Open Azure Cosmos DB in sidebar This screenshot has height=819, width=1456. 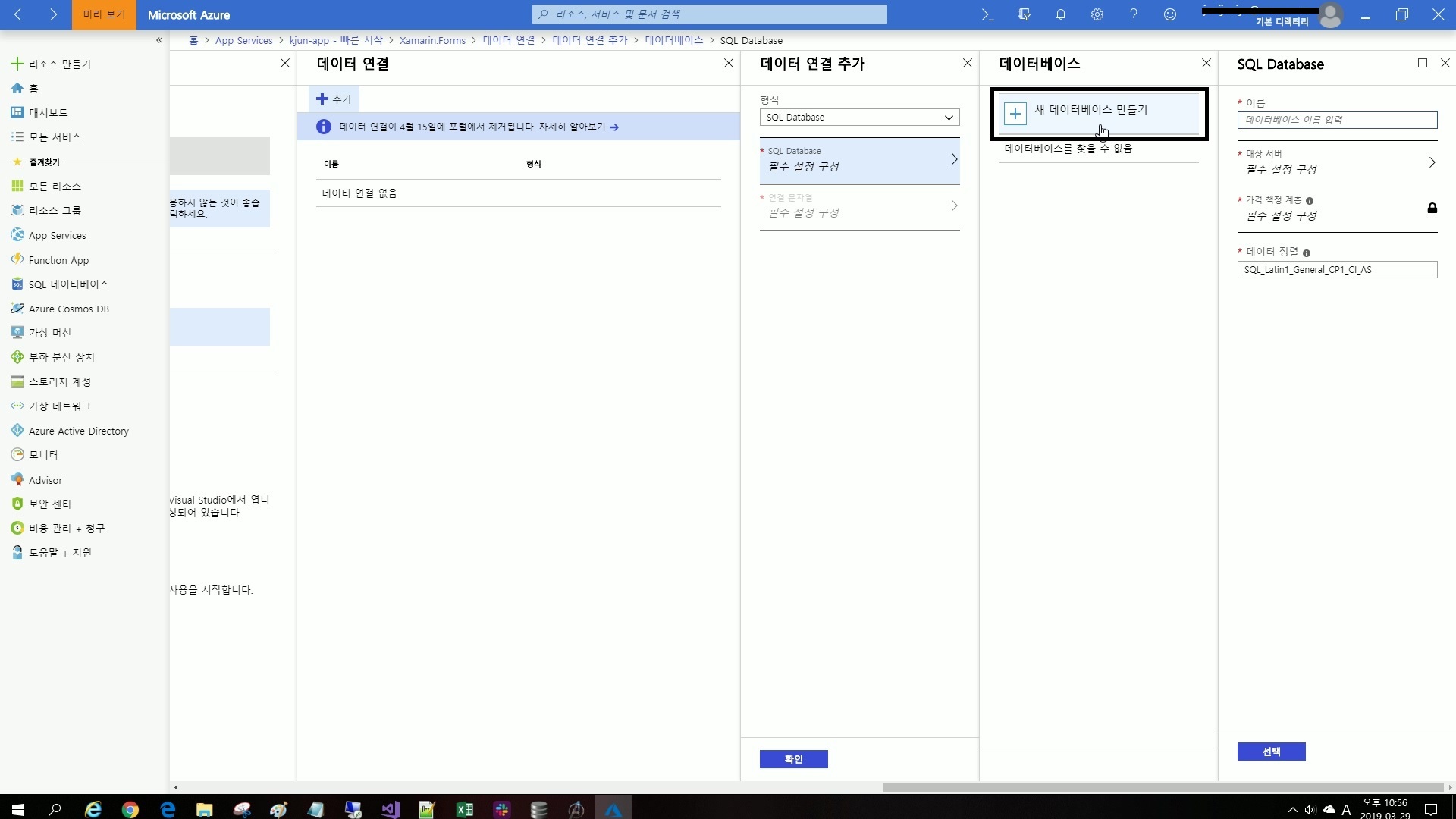tap(68, 309)
